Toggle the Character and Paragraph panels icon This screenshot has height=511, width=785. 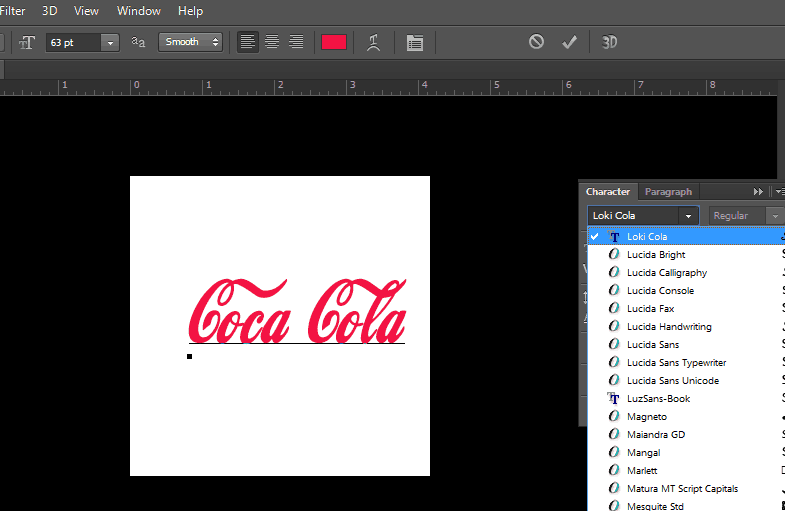[414, 42]
